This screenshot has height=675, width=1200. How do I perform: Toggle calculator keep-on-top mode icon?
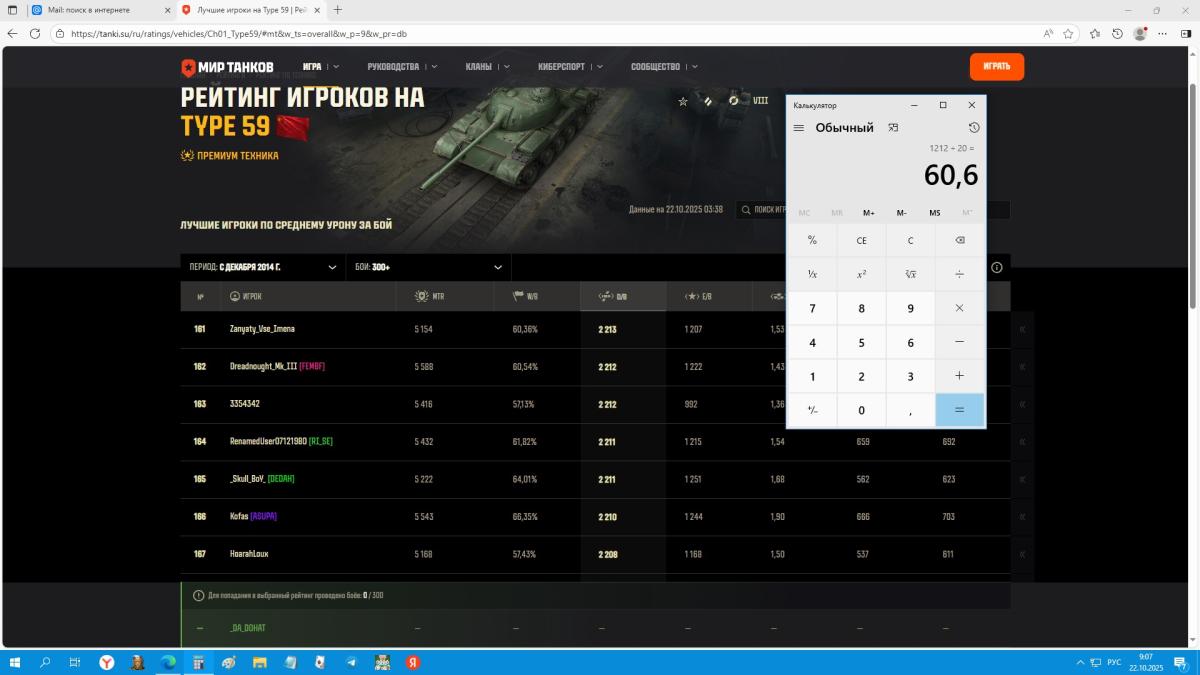(893, 128)
